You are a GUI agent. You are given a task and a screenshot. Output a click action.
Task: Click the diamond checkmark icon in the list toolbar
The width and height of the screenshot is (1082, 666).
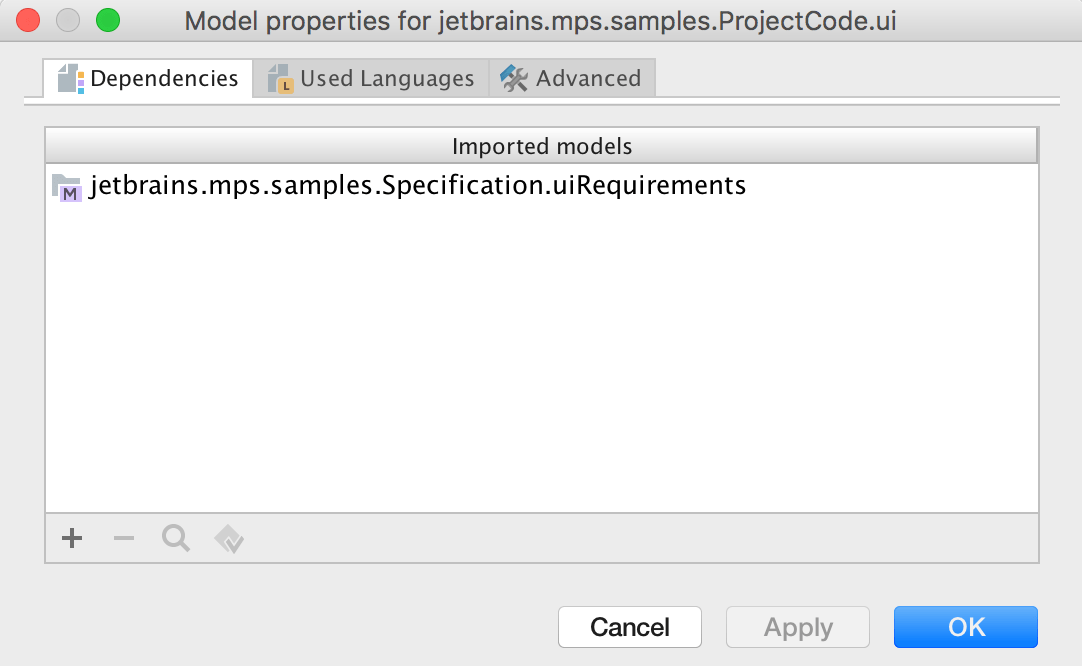tap(229, 540)
